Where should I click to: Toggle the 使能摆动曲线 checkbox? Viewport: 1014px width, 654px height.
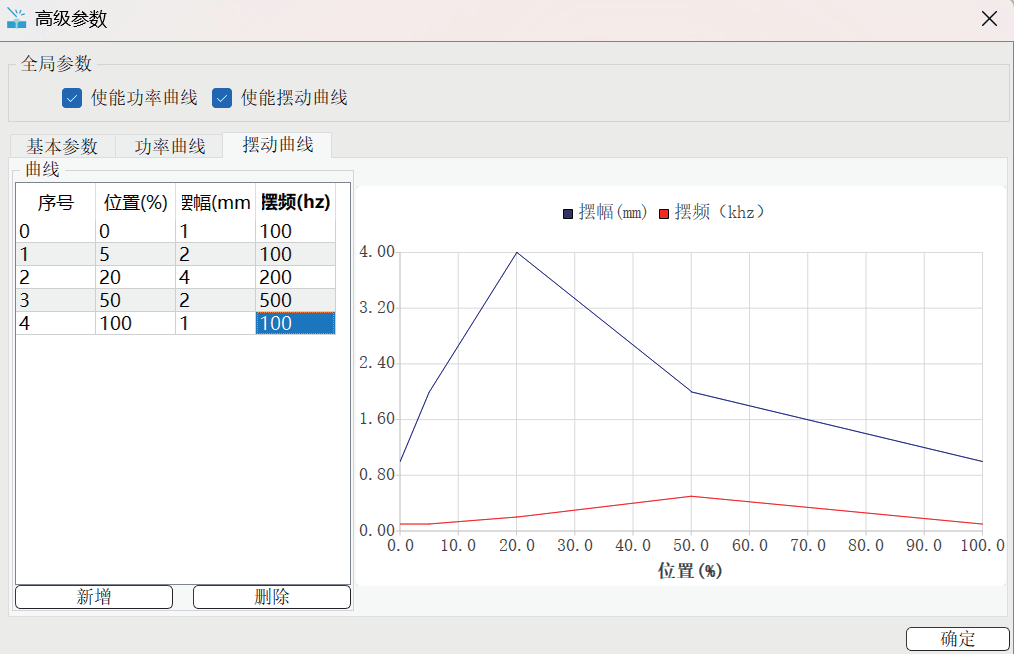coord(222,98)
